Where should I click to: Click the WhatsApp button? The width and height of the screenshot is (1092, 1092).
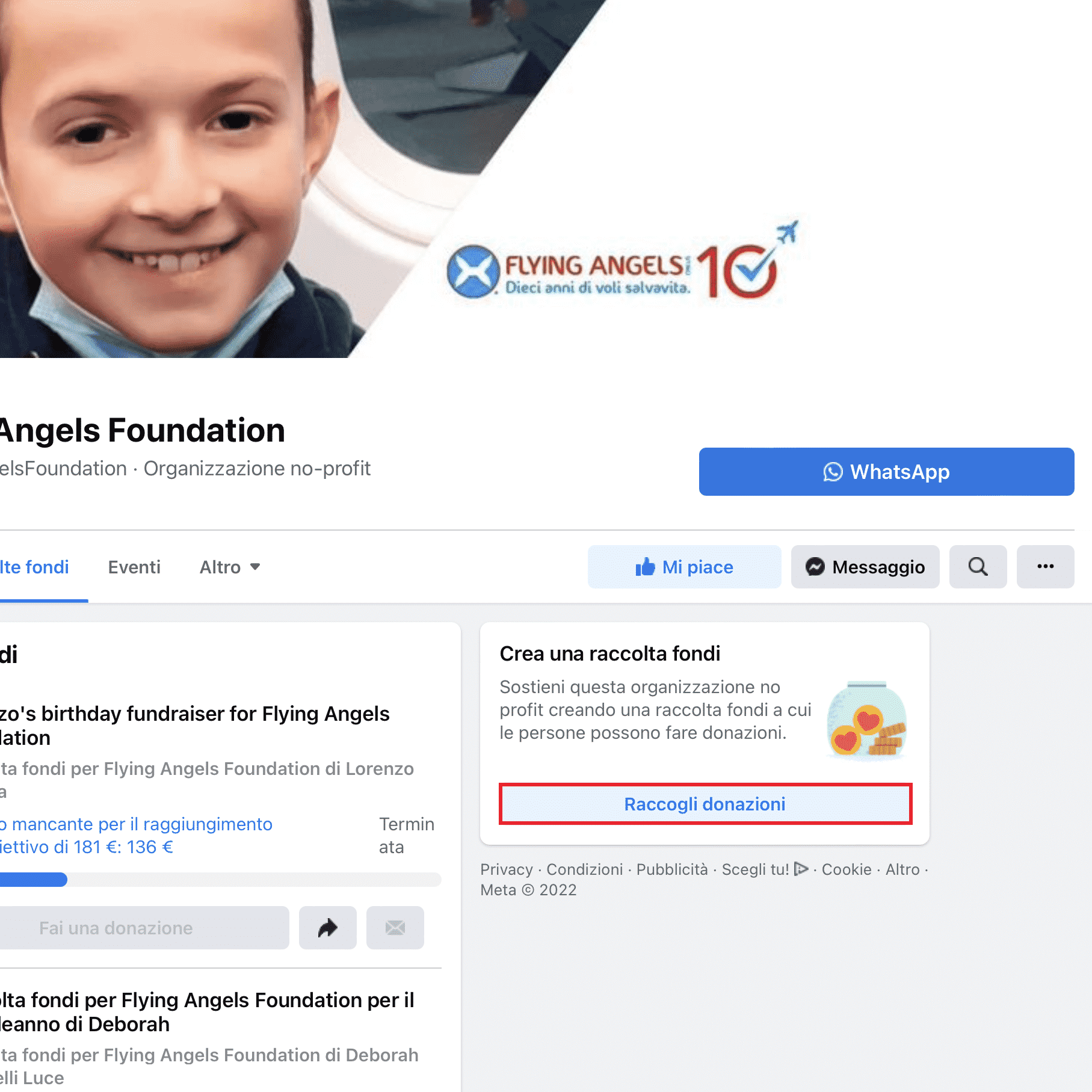(886, 472)
